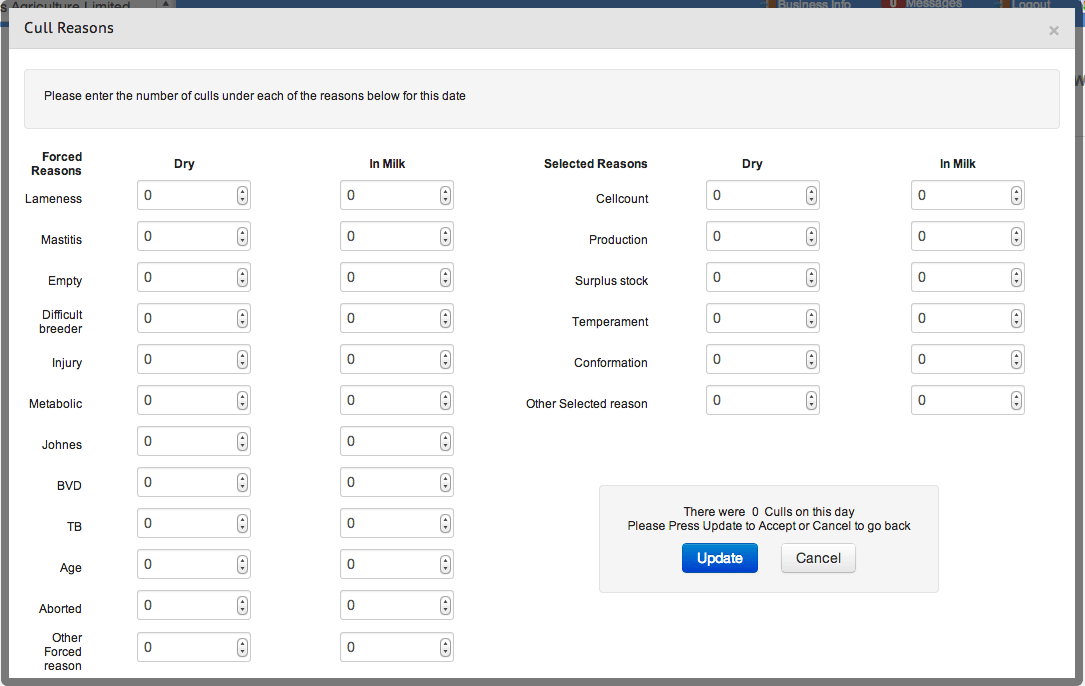Select the Aborted Dry input field
The height and width of the screenshot is (686, 1085).
coord(186,606)
